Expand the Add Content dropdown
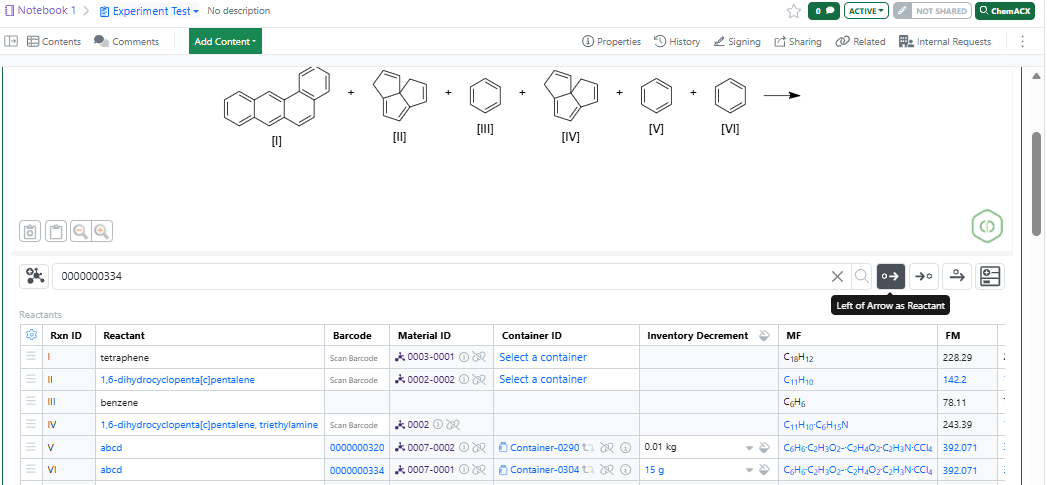1047x485 pixels. coord(225,41)
